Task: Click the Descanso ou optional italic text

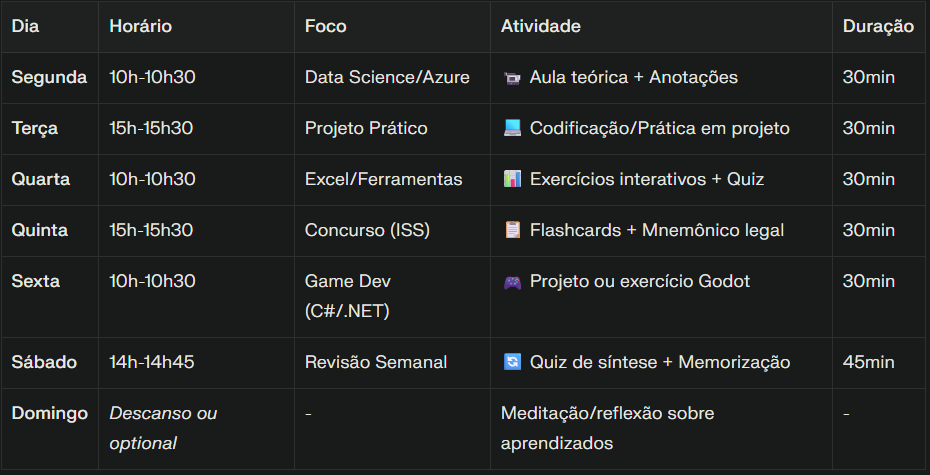Action: [163, 428]
